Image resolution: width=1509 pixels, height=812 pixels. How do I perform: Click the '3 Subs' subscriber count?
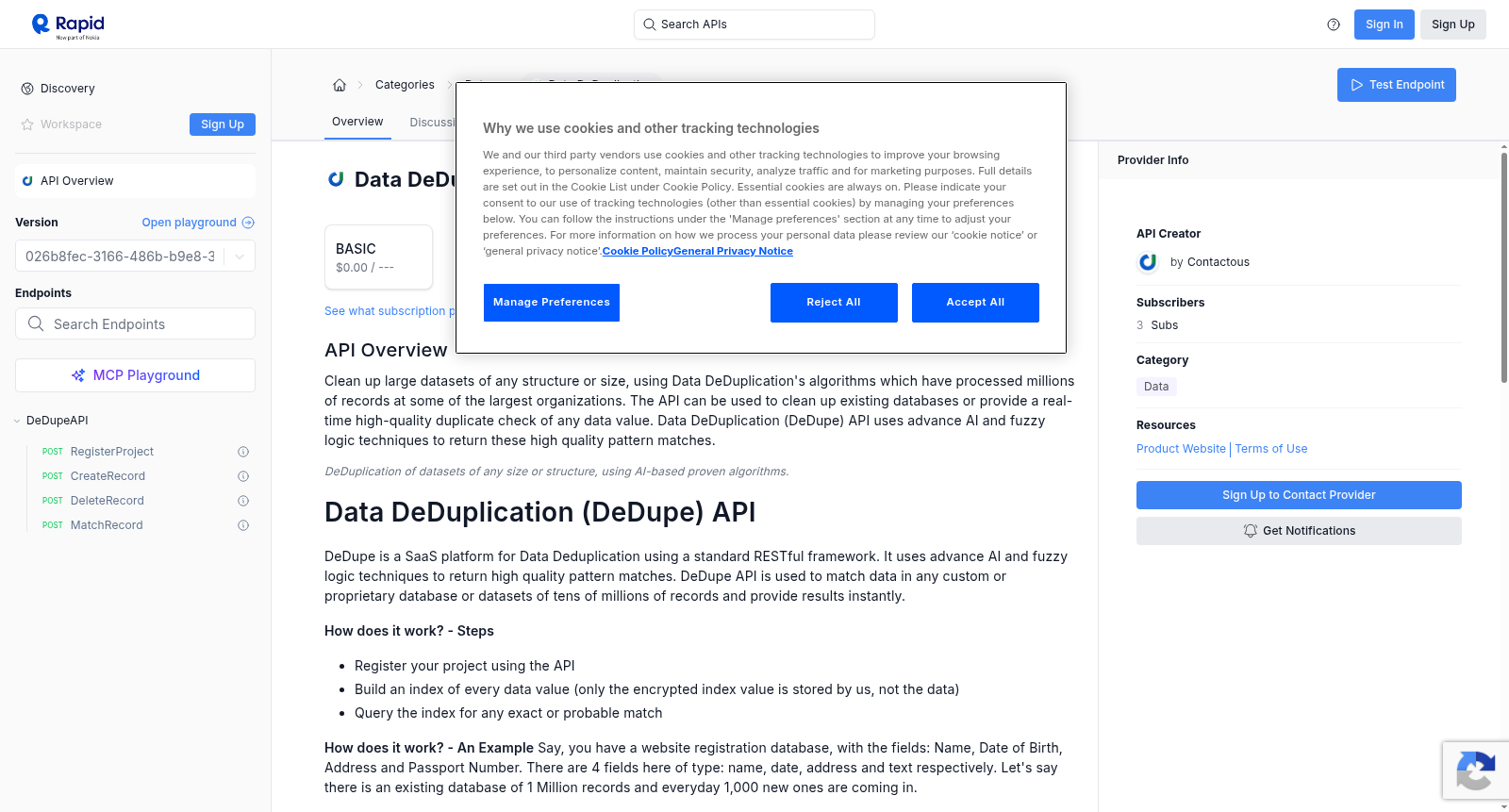(x=1157, y=325)
